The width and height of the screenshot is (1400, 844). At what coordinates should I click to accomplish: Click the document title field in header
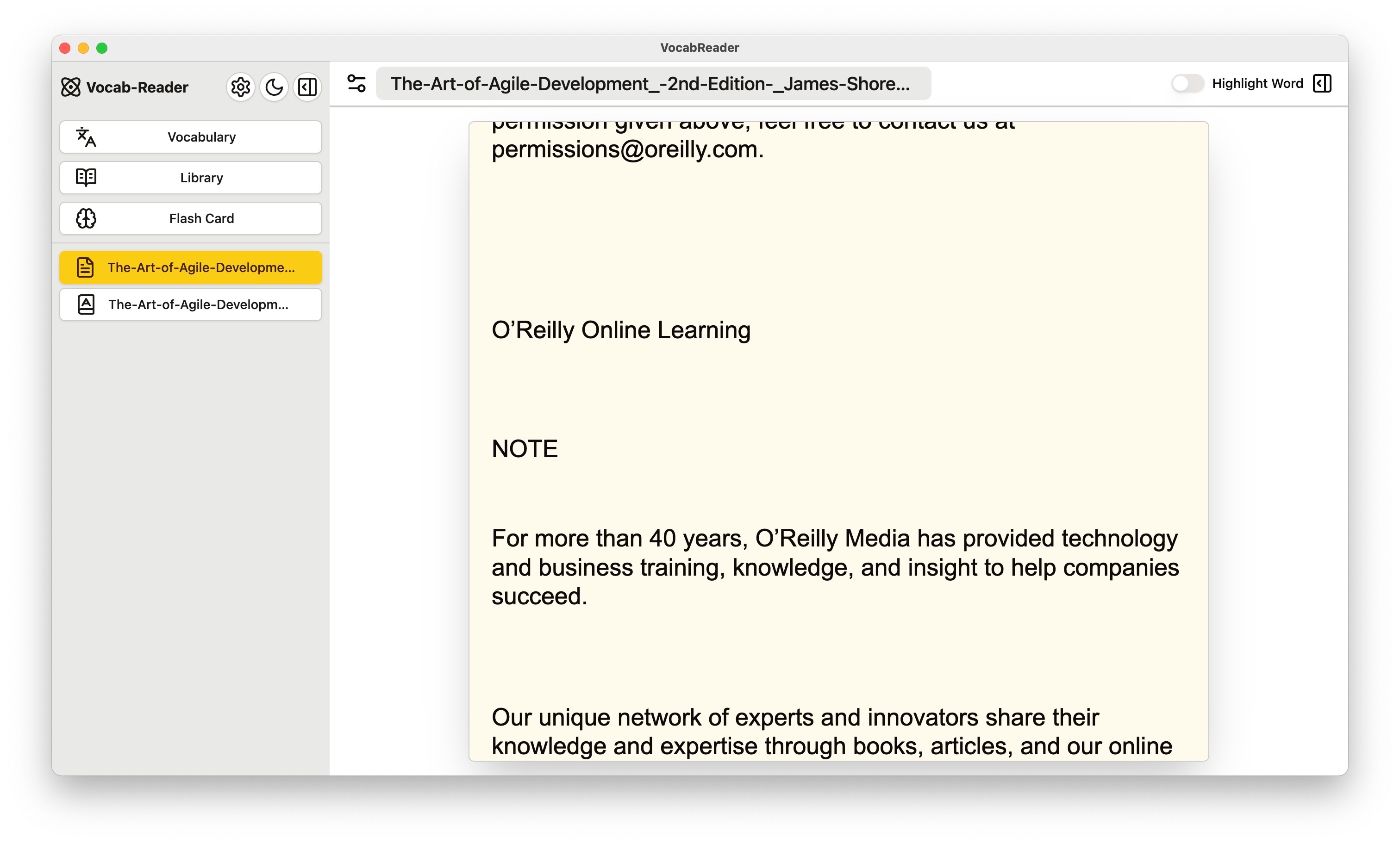tap(653, 83)
